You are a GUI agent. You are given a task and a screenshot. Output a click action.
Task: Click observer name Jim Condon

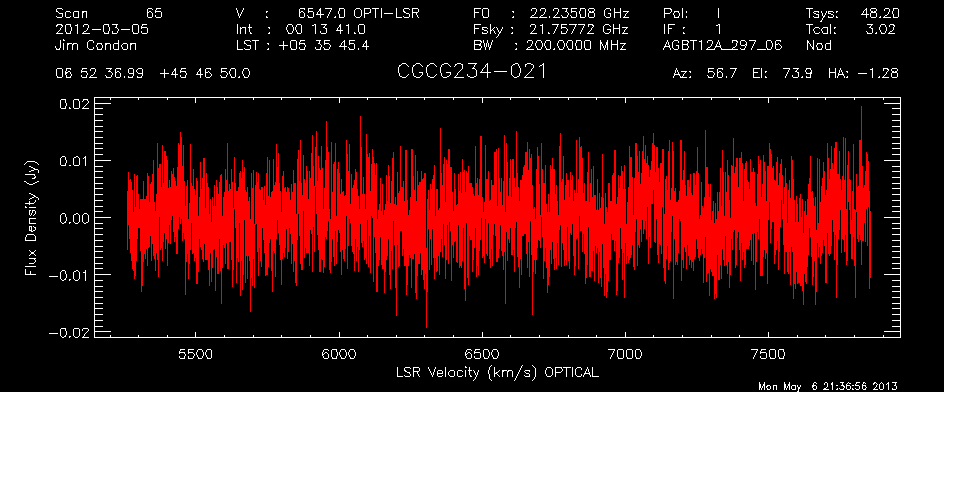tap(96, 45)
